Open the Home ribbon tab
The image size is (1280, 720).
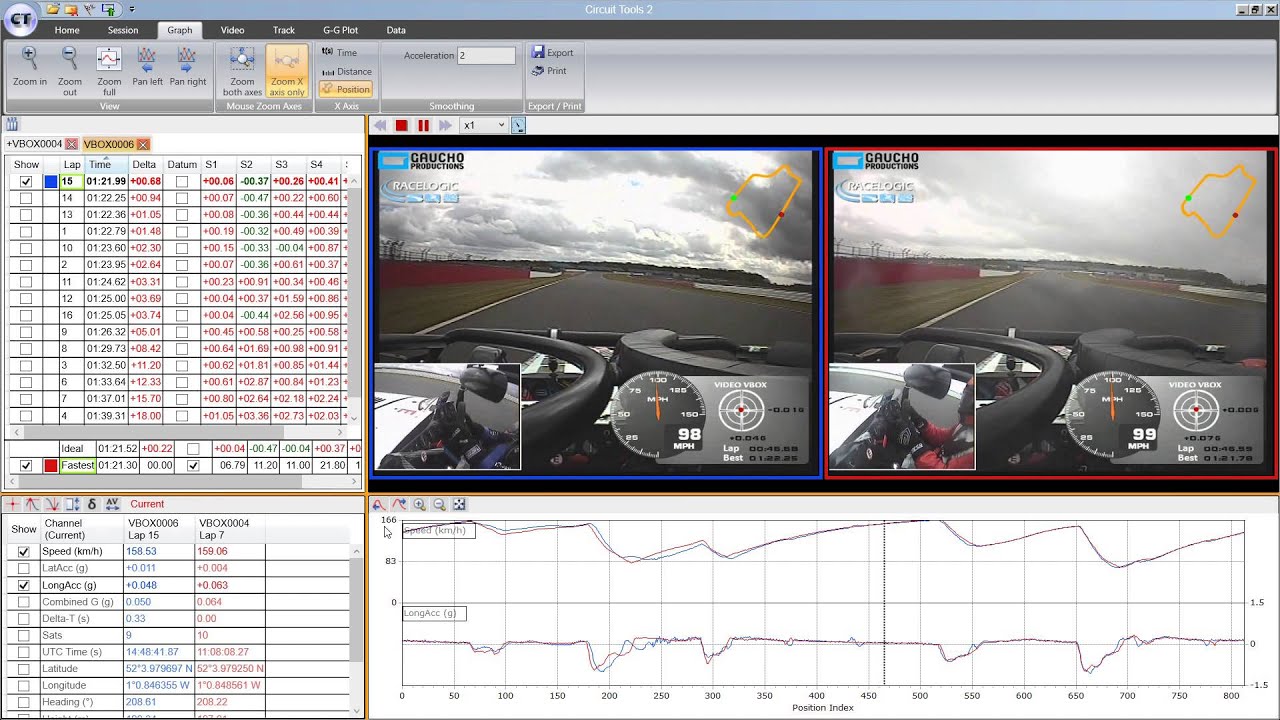point(67,30)
